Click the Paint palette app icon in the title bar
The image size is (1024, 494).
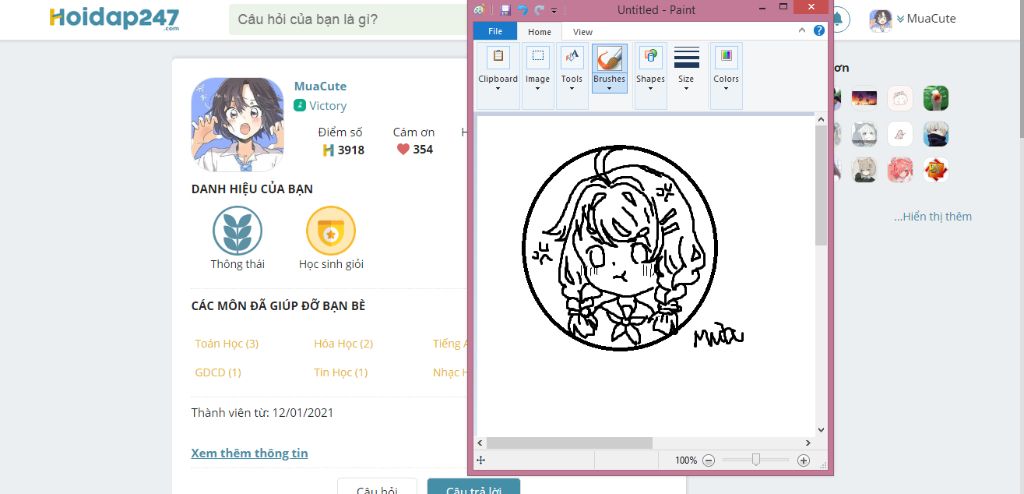pos(479,9)
